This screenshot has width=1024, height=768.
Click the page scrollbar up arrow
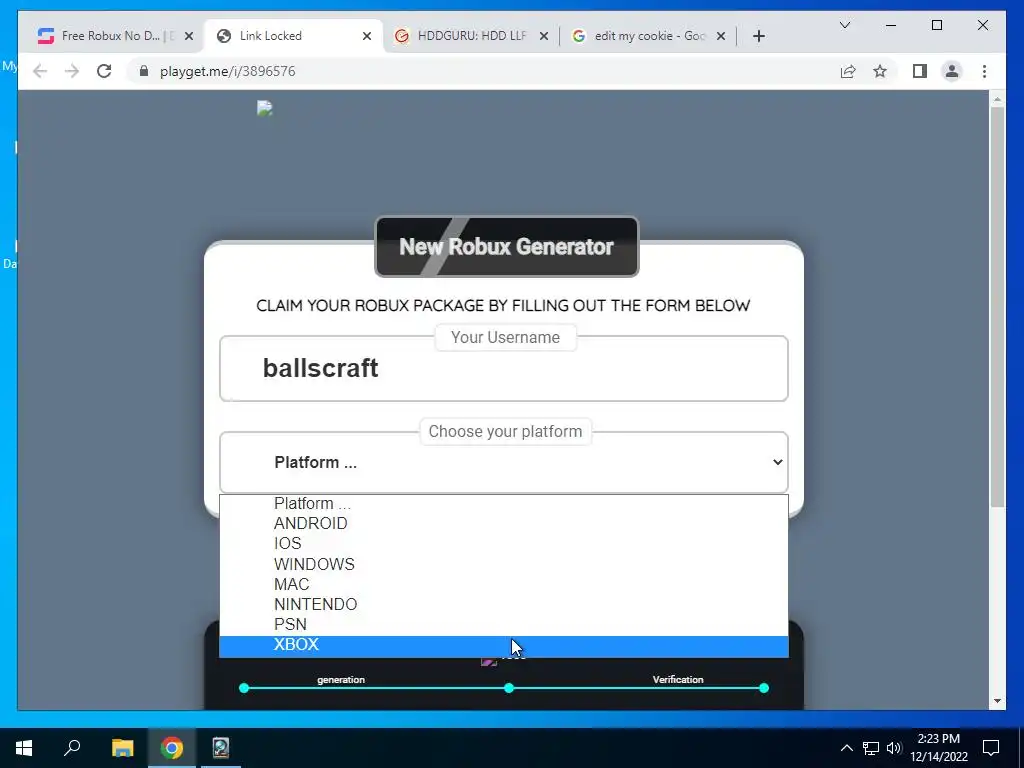[997, 99]
